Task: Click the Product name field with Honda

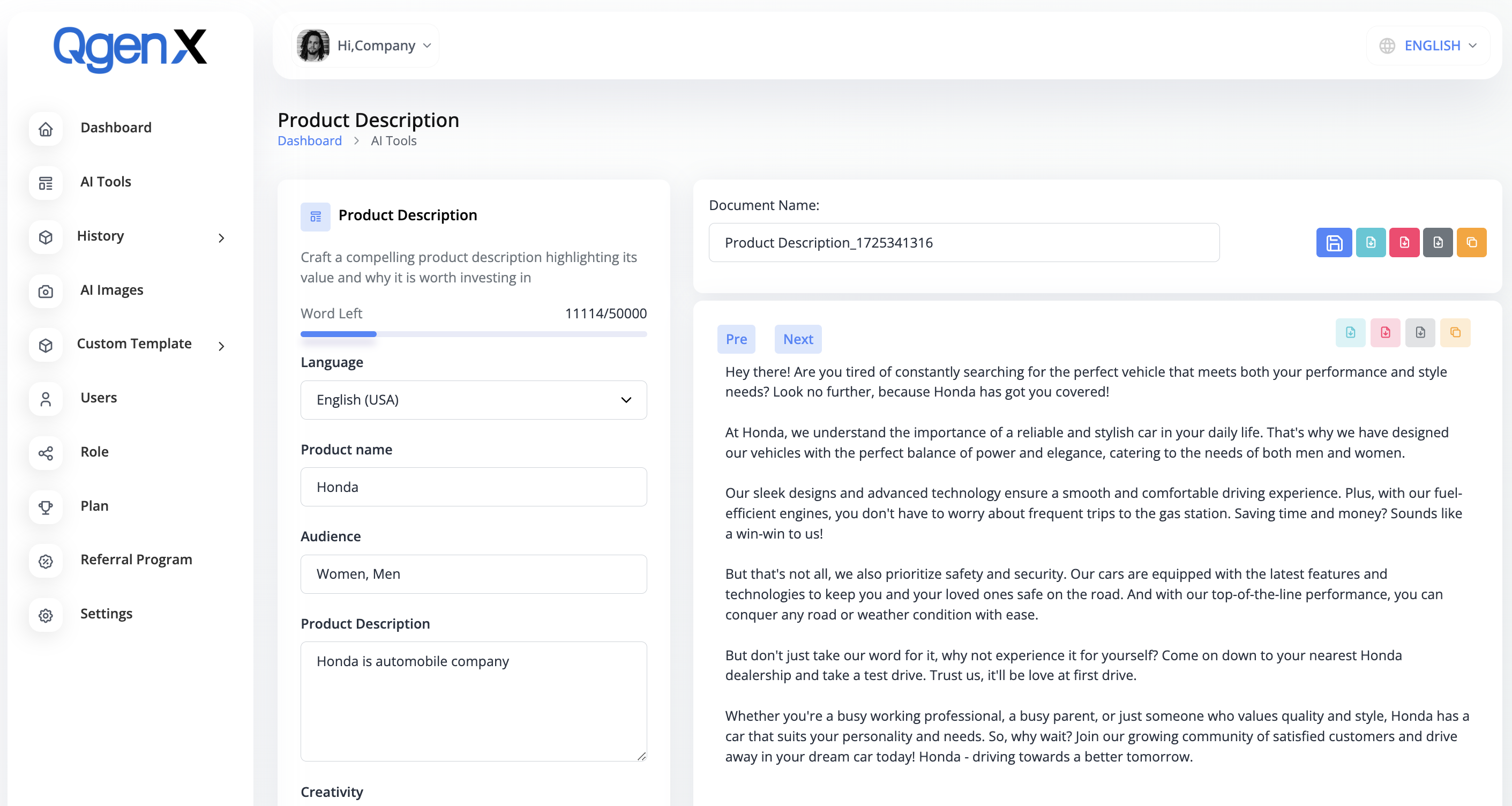Action: [473, 487]
